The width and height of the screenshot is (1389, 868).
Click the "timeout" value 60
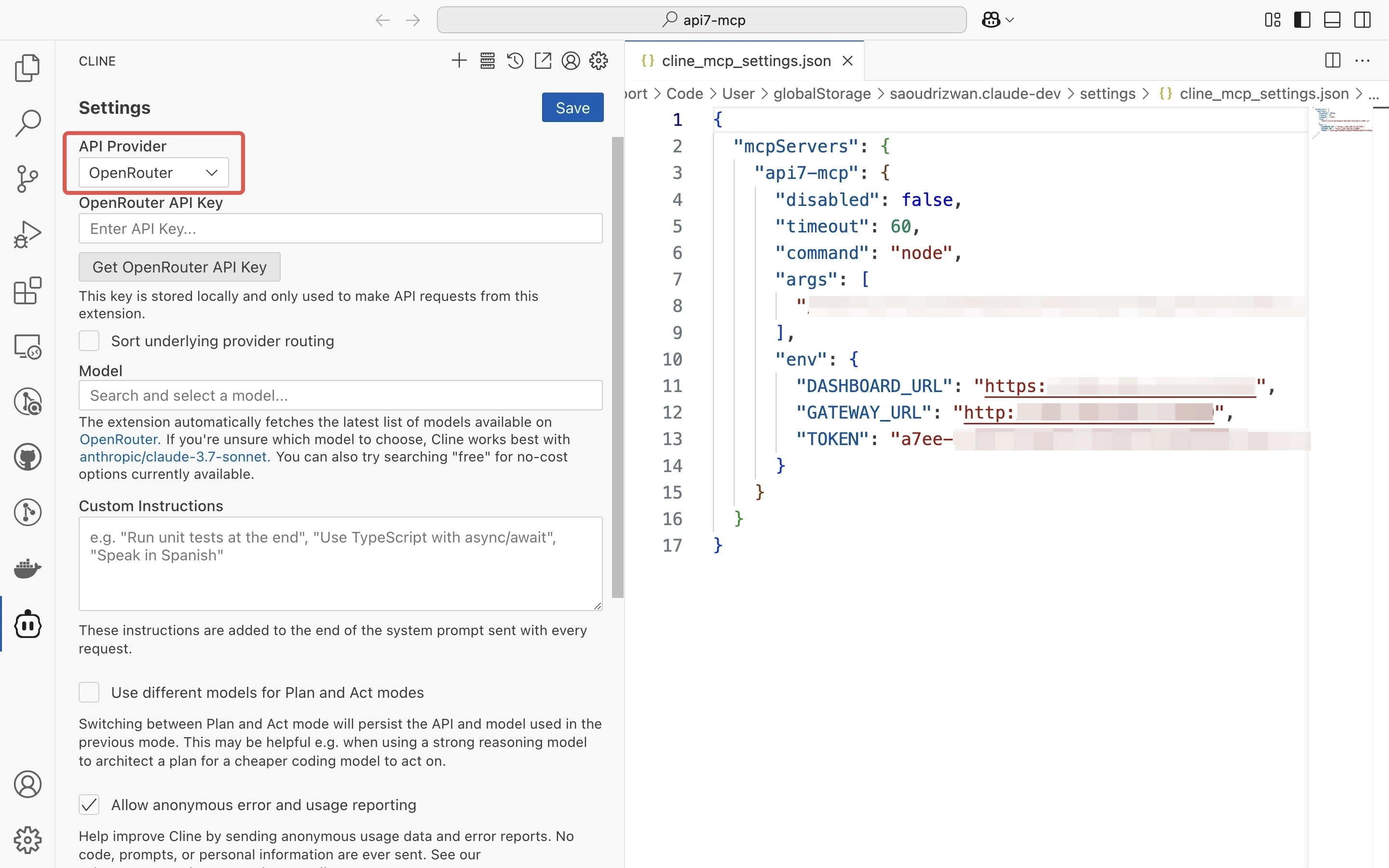point(900,226)
